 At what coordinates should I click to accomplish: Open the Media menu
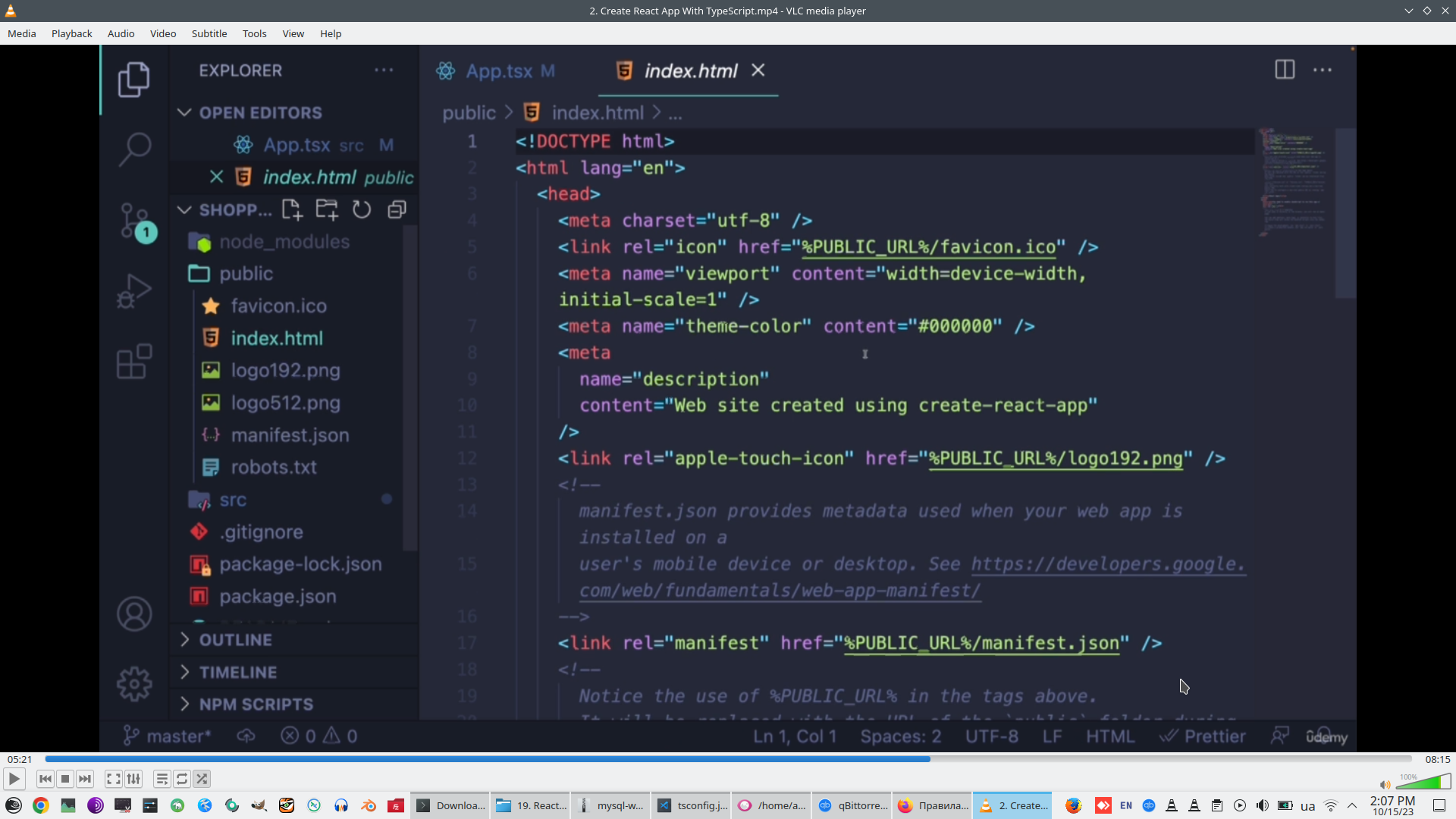click(22, 33)
